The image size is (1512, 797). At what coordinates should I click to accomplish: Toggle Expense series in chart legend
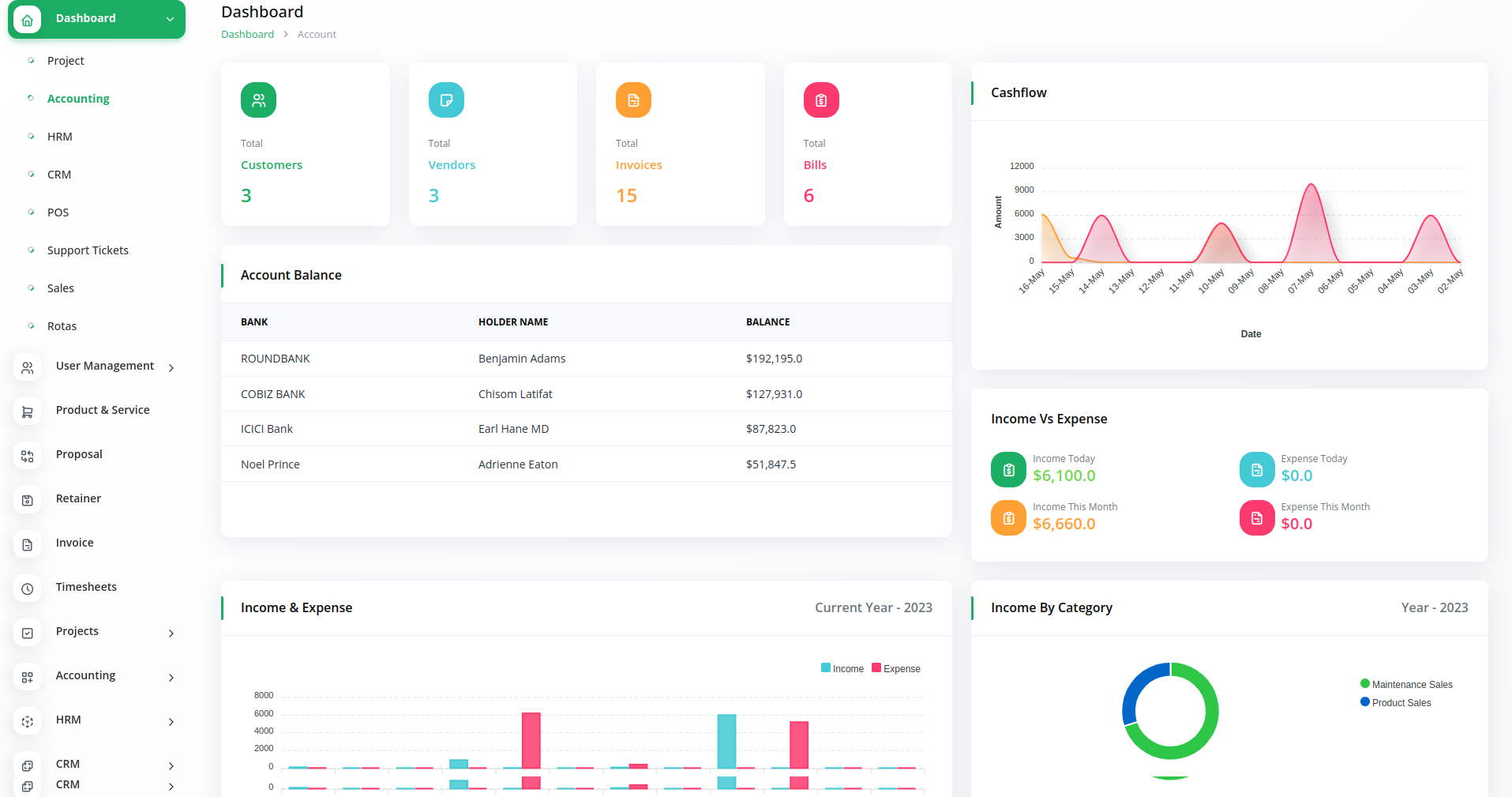(895, 668)
